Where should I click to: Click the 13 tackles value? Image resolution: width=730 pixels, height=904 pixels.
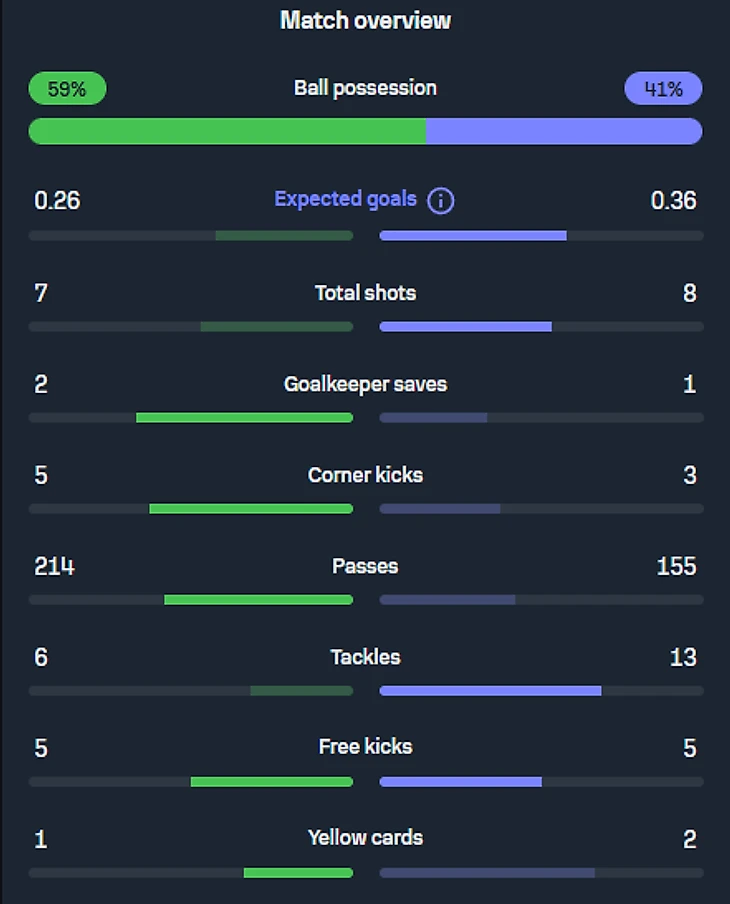coord(682,658)
